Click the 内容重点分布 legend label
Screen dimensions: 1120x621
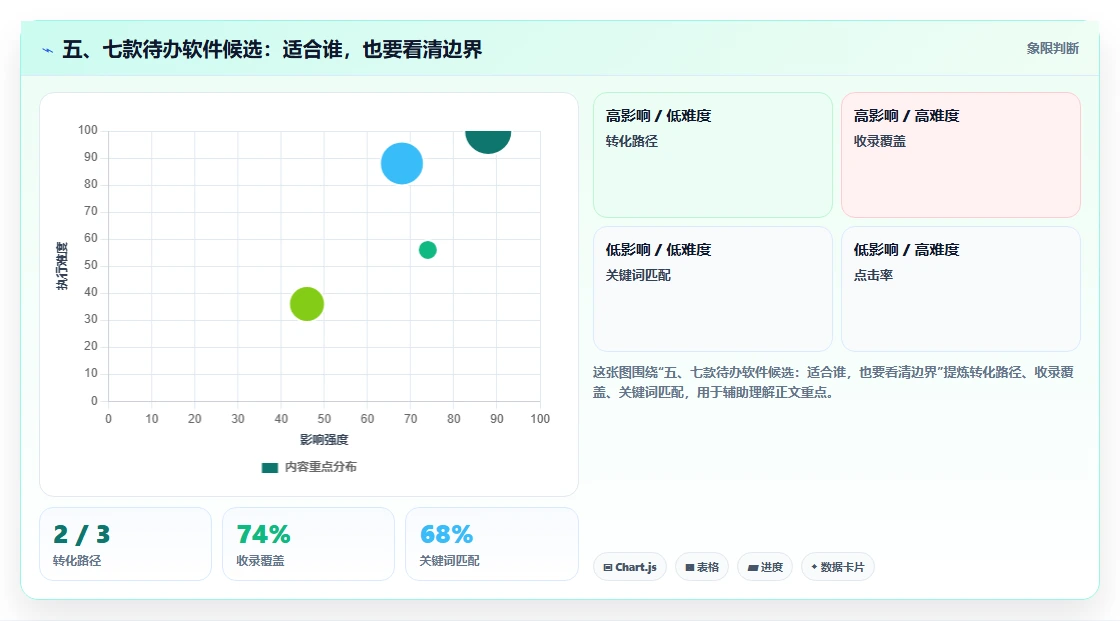pos(321,467)
